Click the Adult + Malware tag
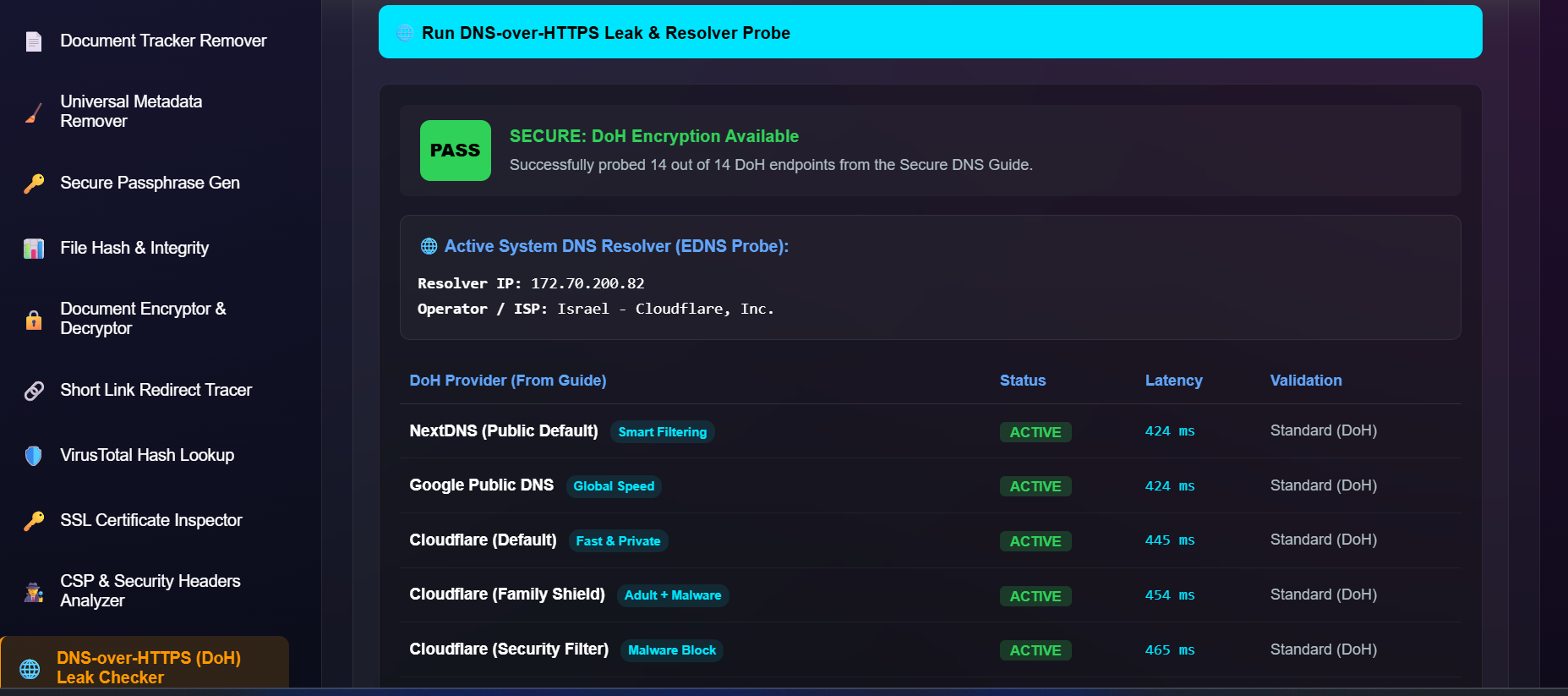Screen dimensions: 1568x696 673,595
